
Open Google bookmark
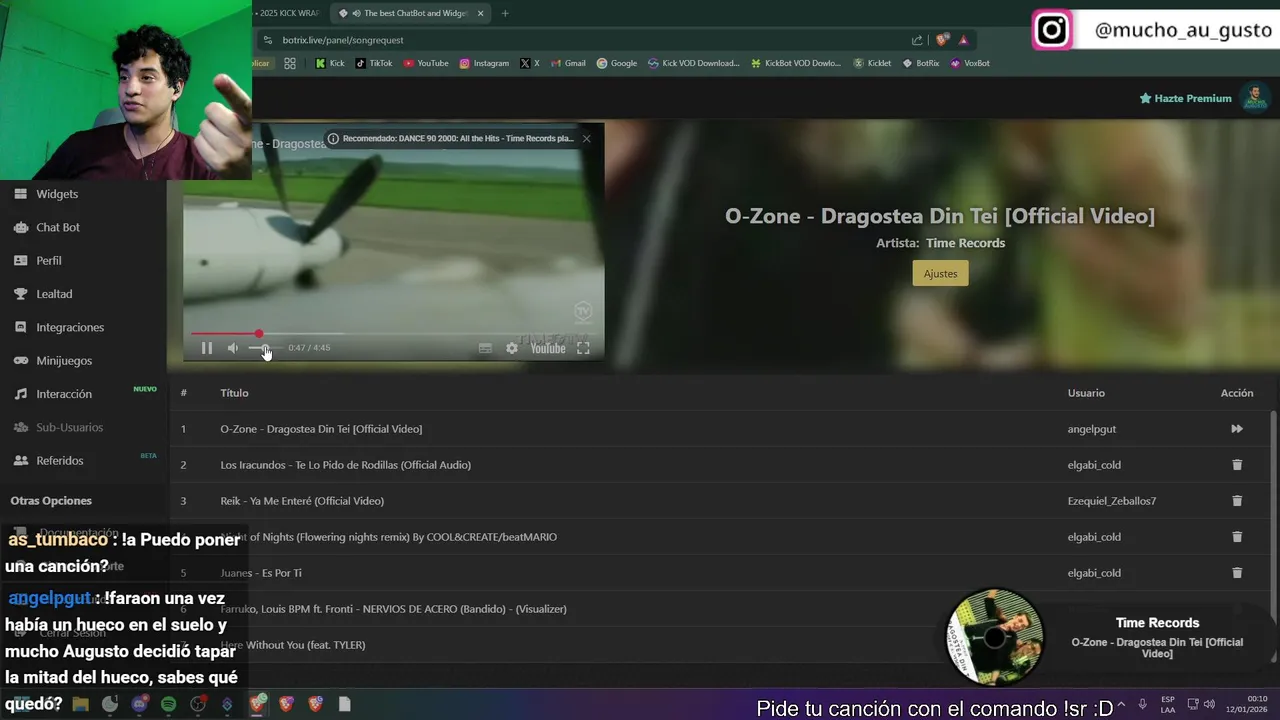(617, 63)
